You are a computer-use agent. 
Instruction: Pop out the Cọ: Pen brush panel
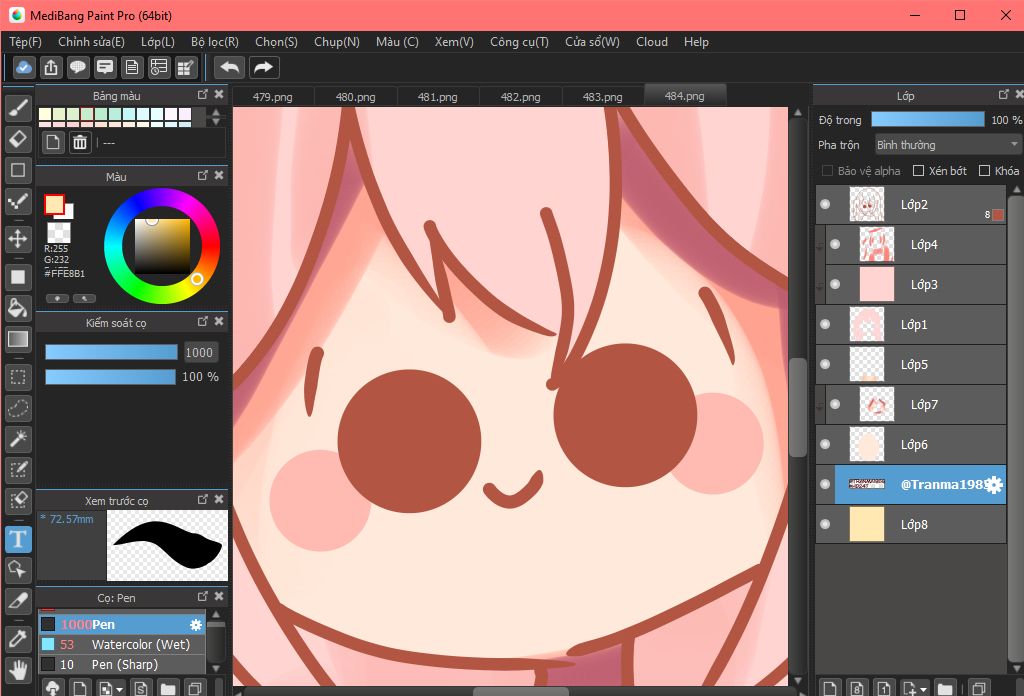point(202,597)
